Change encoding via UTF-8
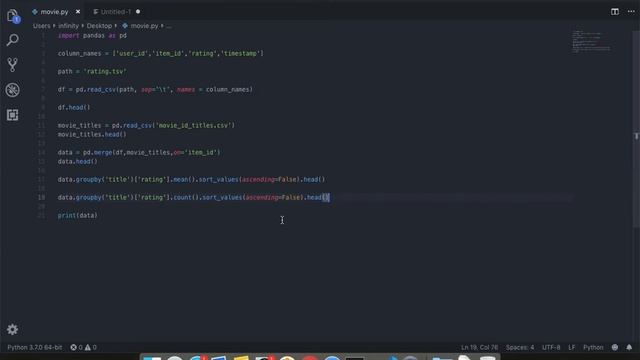Viewport: 640px width, 360px height. pyautogui.click(x=551, y=347)
